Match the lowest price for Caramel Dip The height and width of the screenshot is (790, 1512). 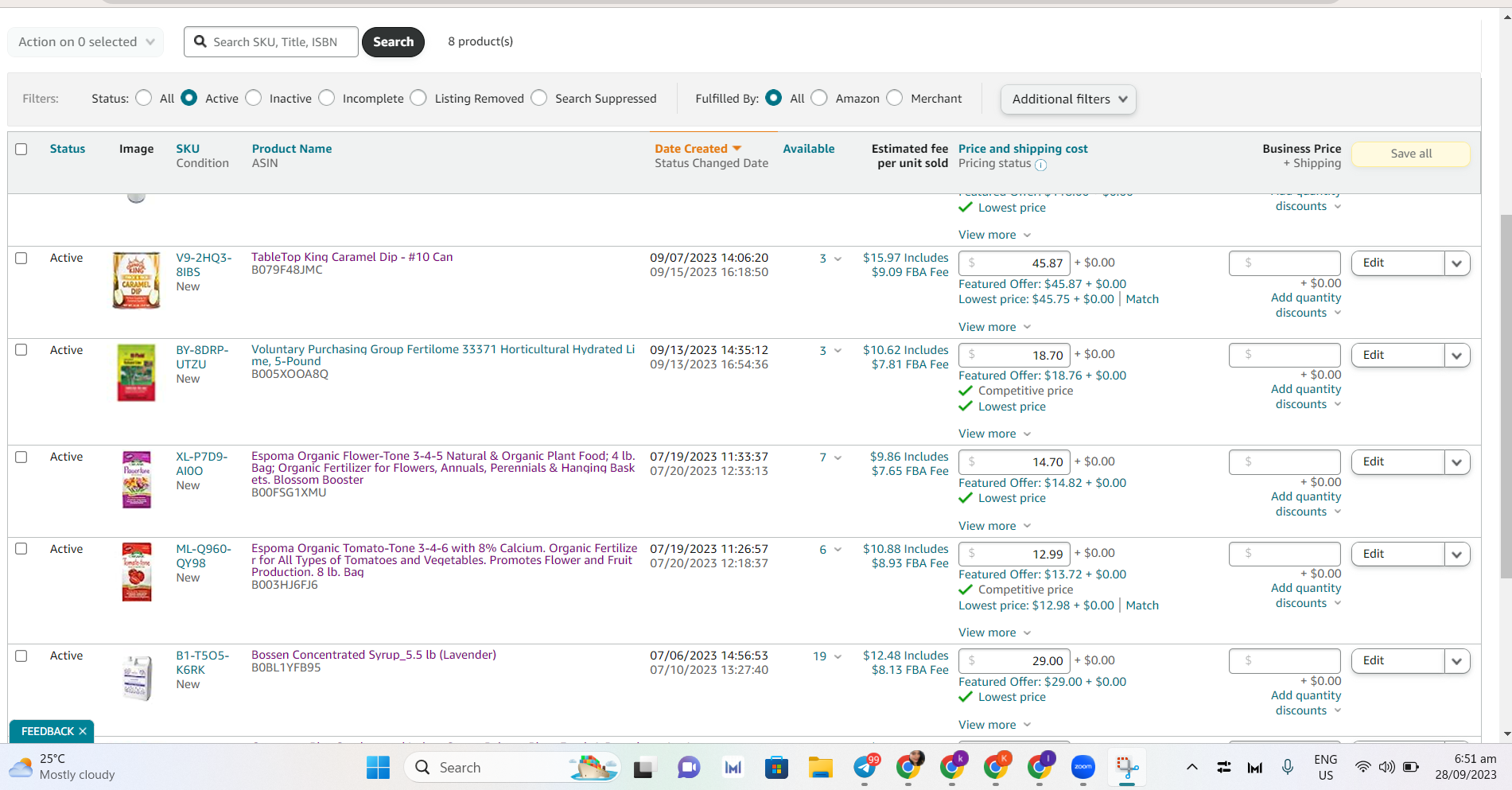pos(1142,299)
